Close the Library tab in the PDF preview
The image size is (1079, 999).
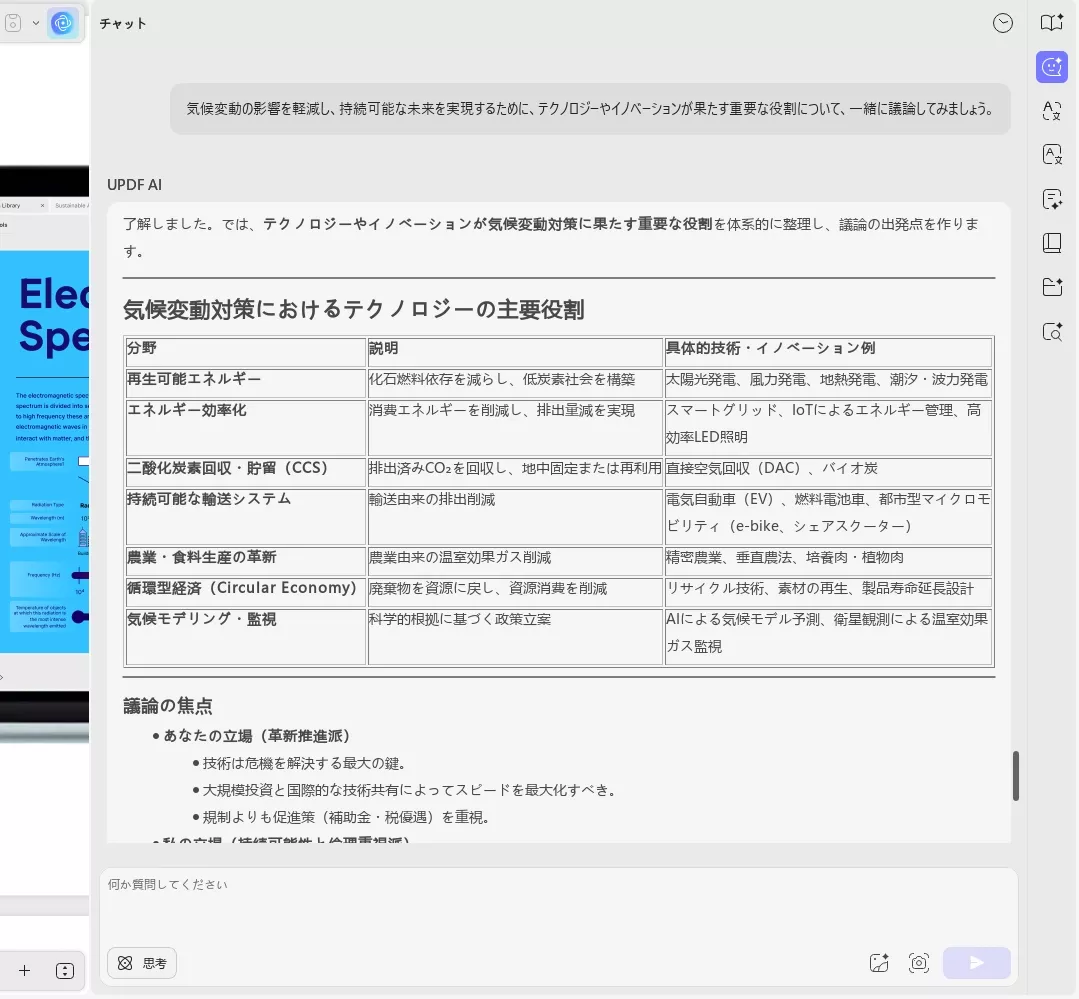(x=42, y=205)
